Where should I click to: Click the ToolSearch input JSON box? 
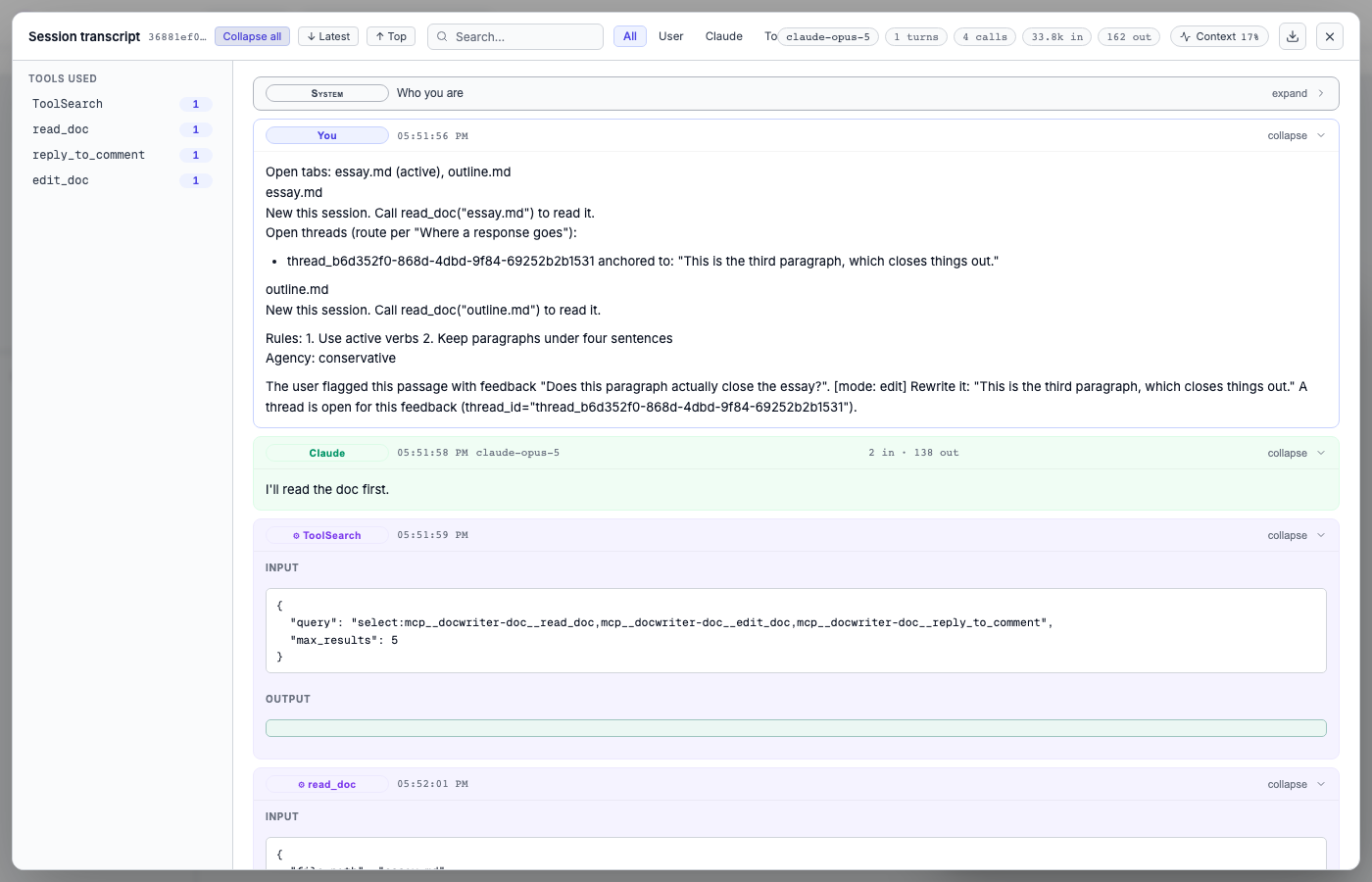point(796,630)
